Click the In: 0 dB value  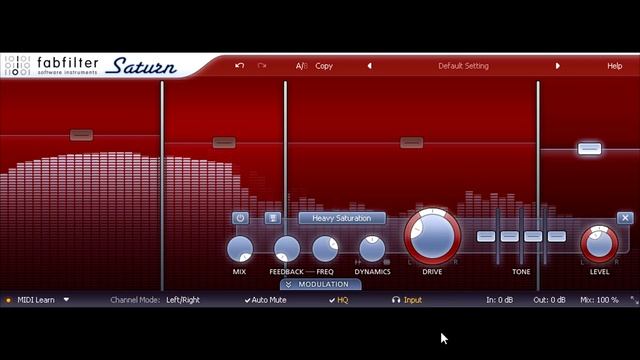499,300
